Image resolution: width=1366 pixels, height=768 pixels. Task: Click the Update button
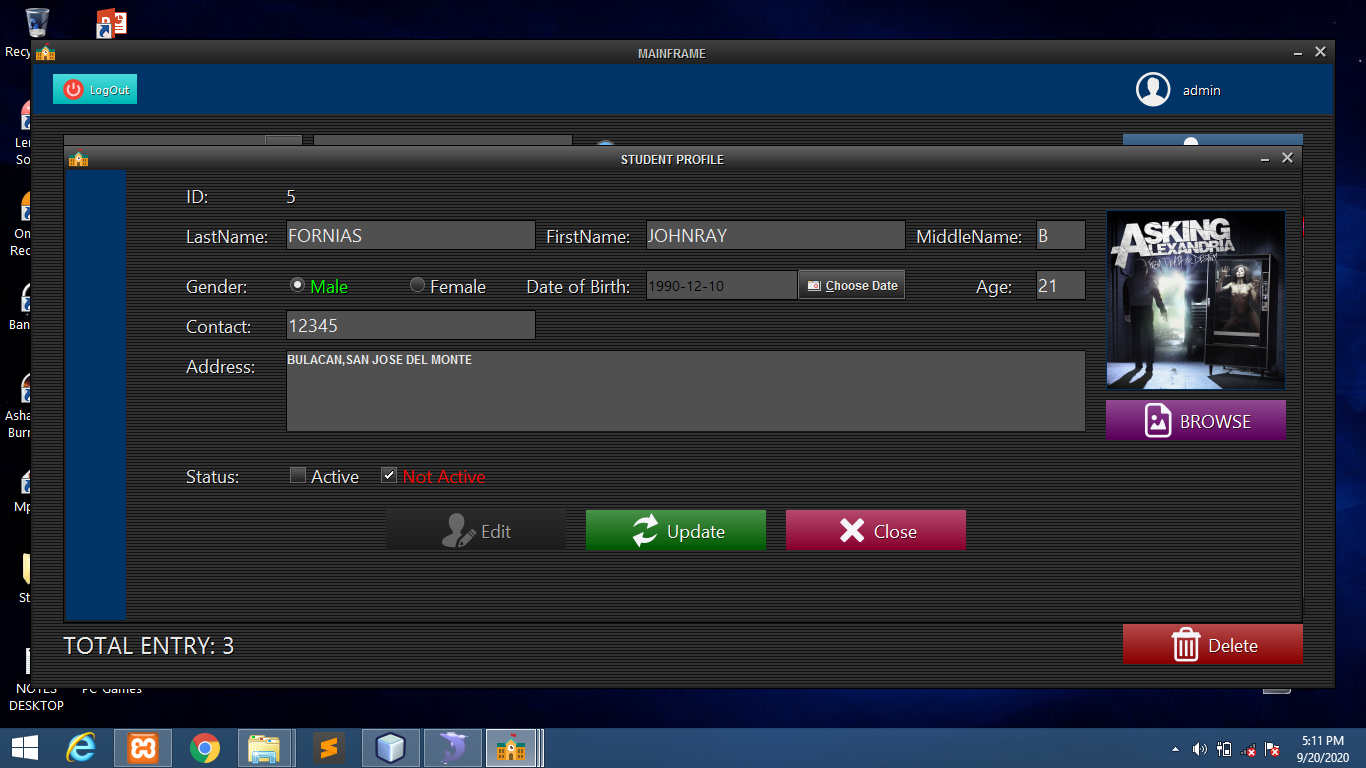[x=675, y=531]
